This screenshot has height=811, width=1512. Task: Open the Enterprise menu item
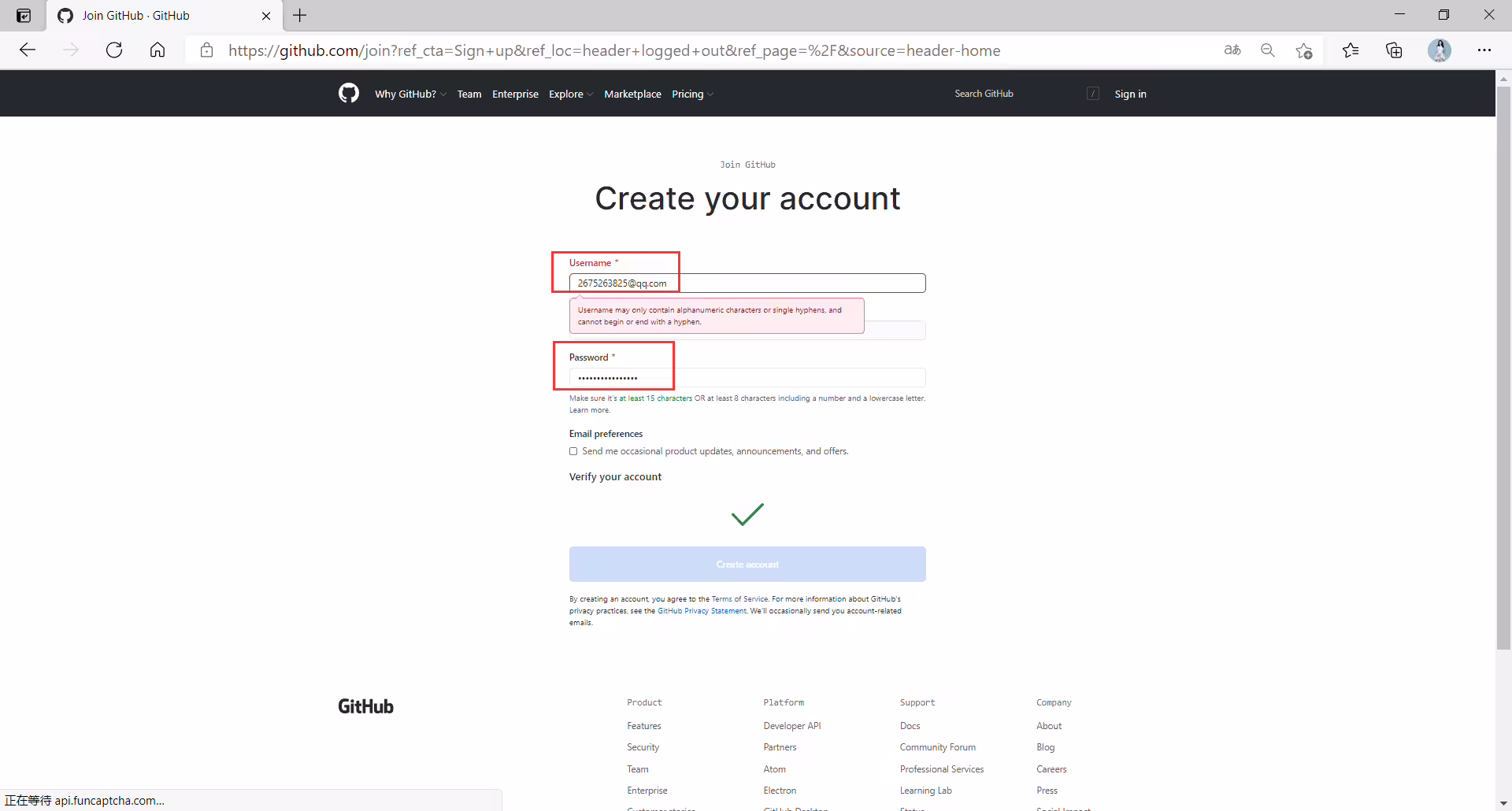515,94
